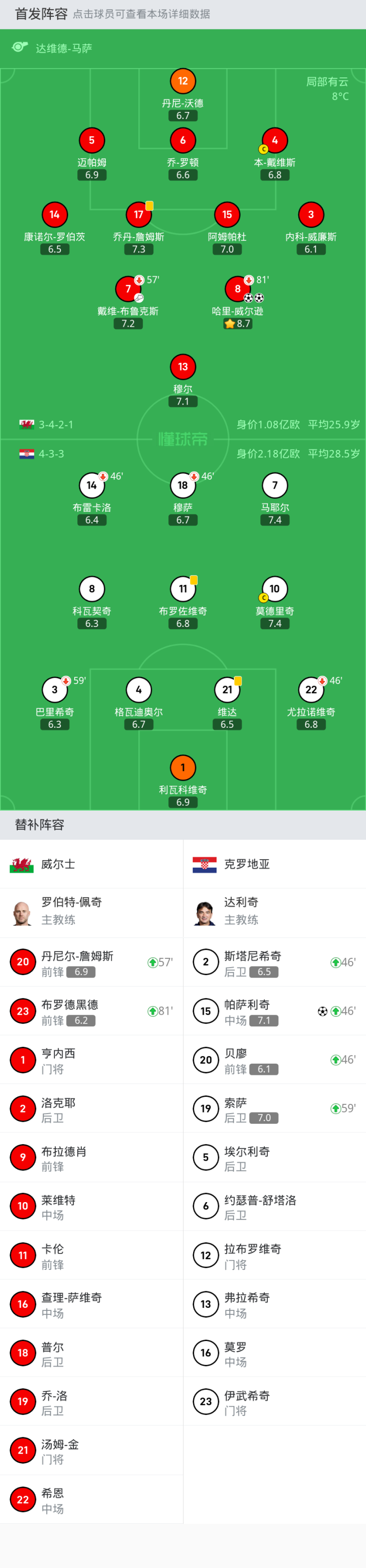The image size is (366, 1568).
Task: Open Moore's number 13 player circle
Action: click(183, 367)
